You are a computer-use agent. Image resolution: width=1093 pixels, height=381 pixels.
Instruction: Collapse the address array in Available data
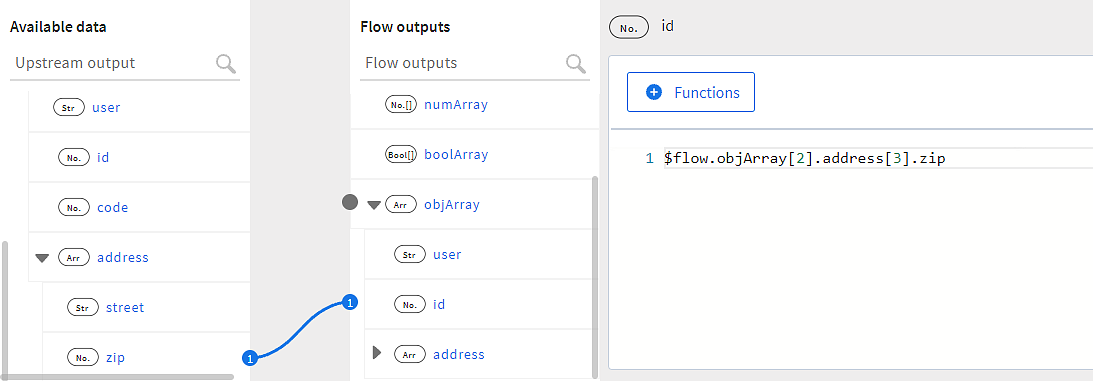point(42,258)
